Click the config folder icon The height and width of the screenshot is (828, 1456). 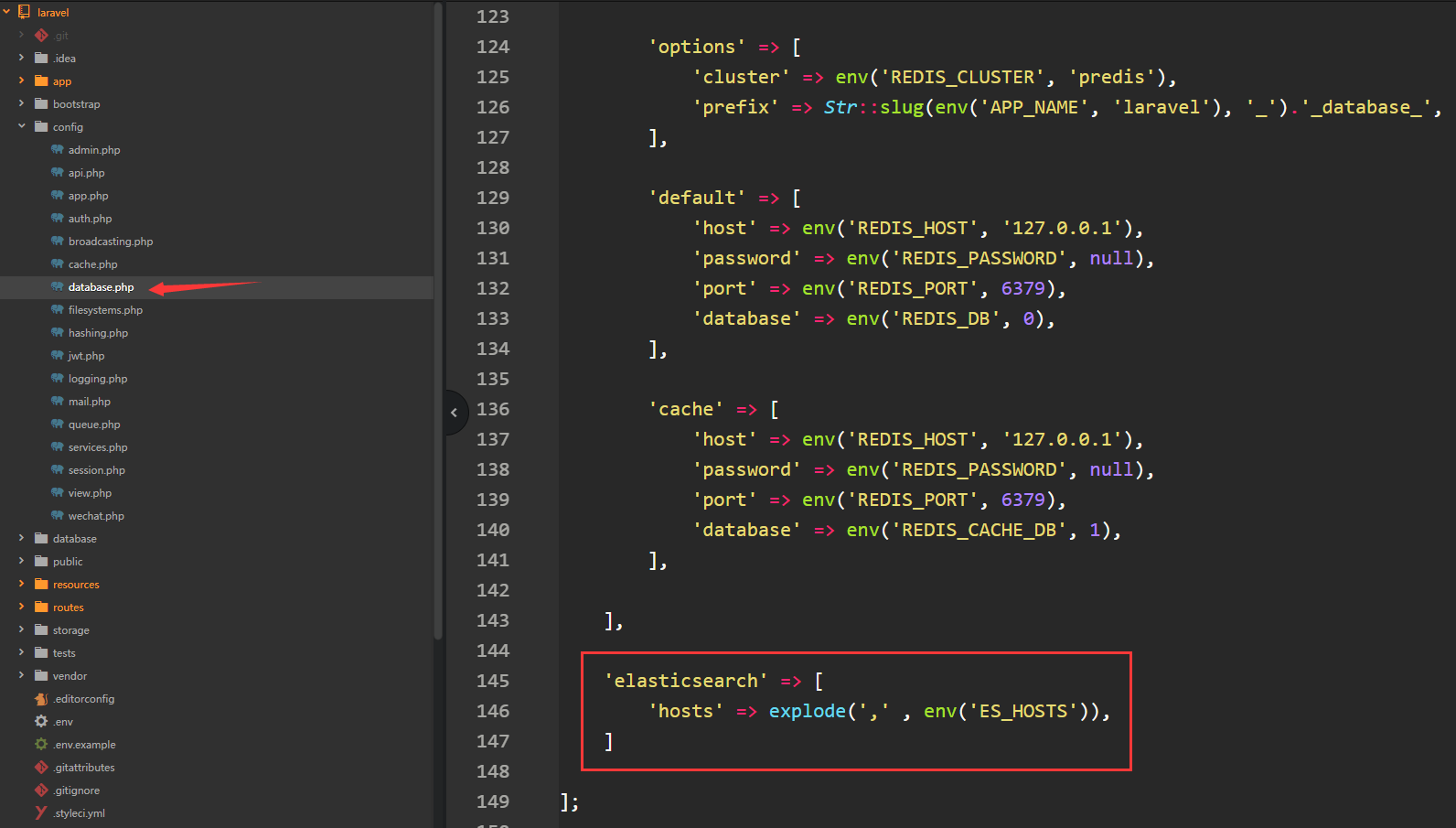coord(41,126)
